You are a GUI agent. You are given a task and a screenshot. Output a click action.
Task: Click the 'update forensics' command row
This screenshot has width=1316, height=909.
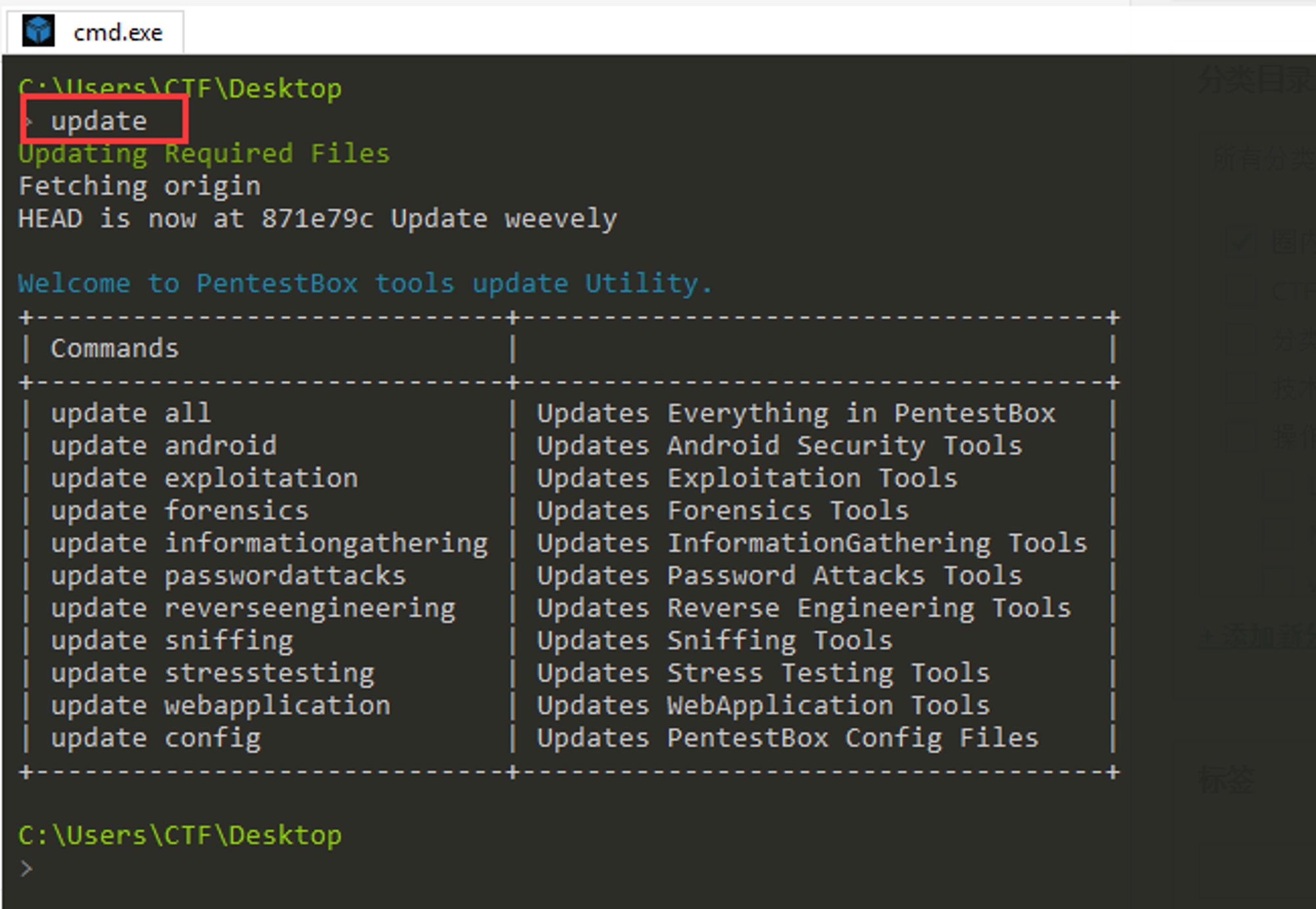click(x=180, y=511)
